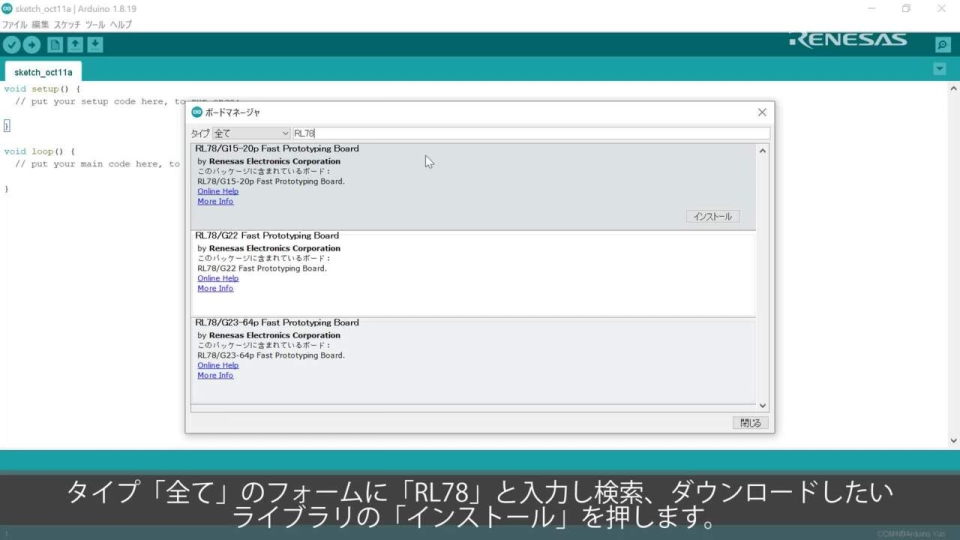
Task: Click インストール for RL78/G15-20p board
Action: click(x=713, y=217)
